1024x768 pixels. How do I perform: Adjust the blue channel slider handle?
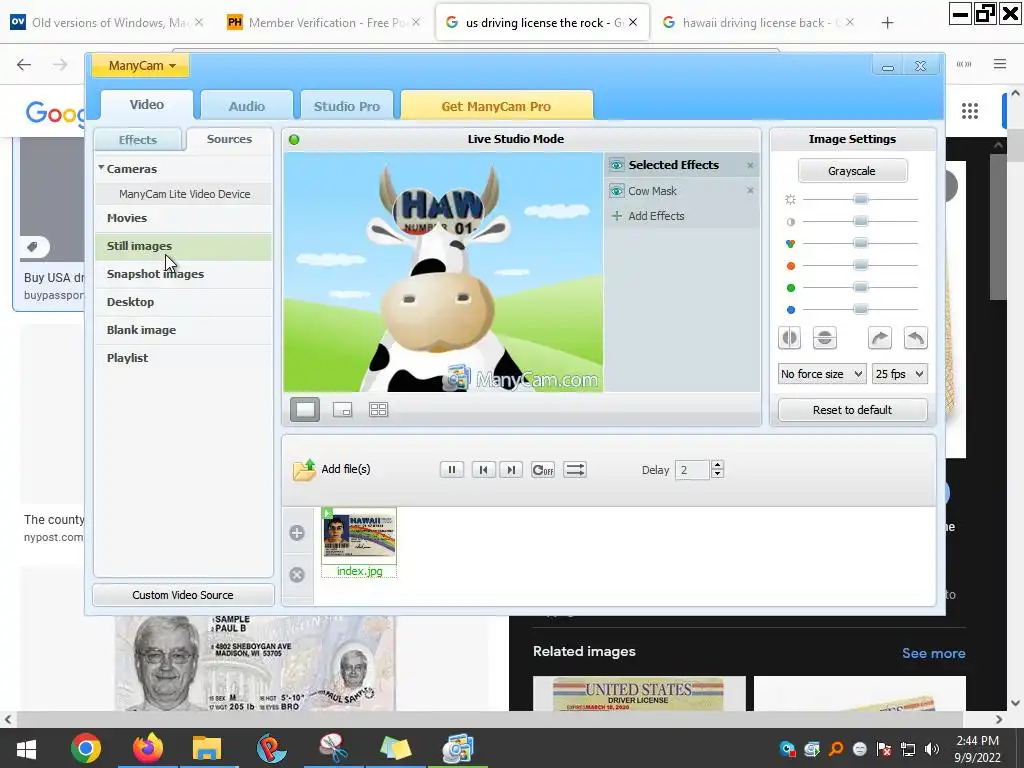pos(861,309)
